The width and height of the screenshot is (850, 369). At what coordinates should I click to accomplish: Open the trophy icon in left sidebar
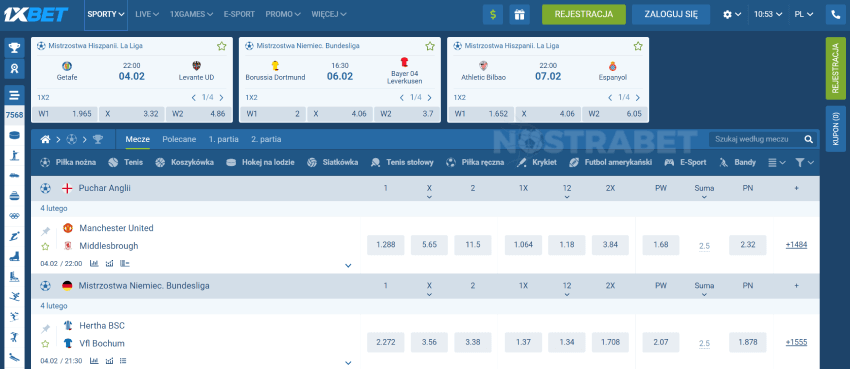pyautogui.click(x=14, y=48)
